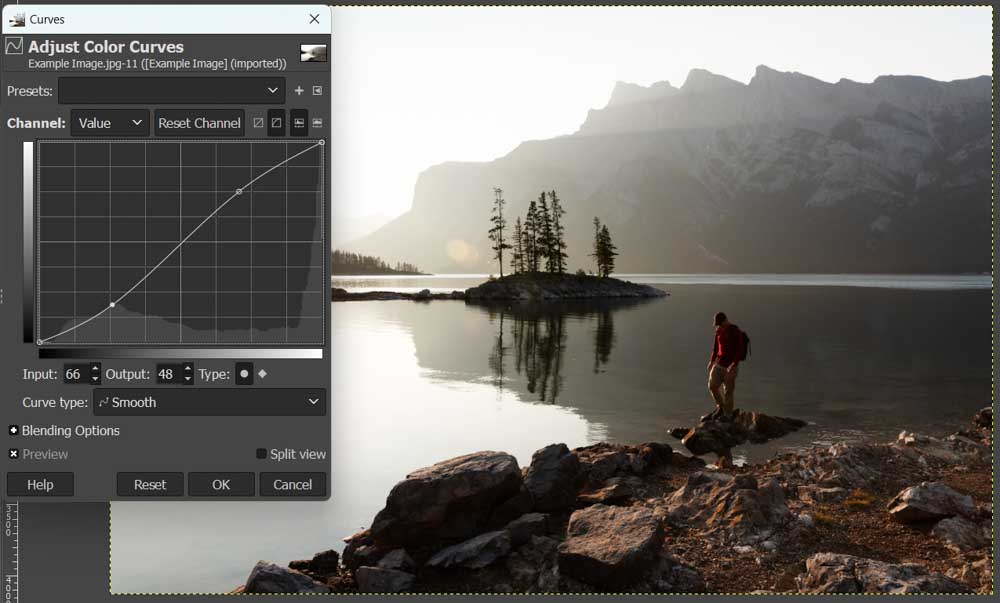
Task: Click the Output value field
Action: (x=168, y=374)
